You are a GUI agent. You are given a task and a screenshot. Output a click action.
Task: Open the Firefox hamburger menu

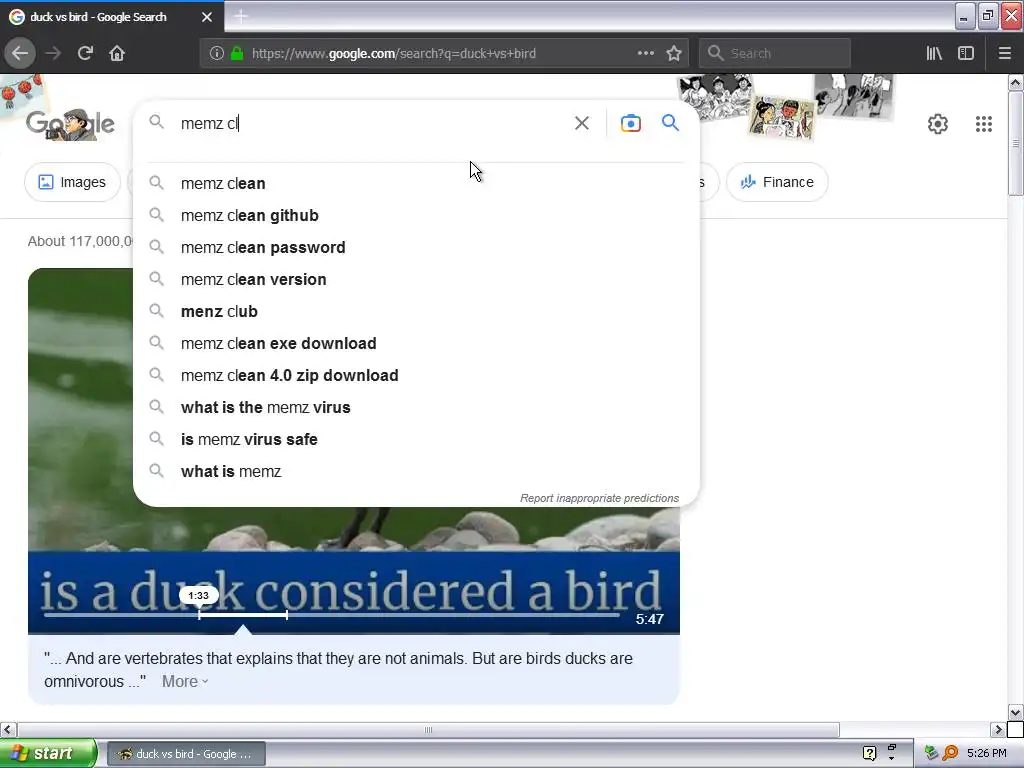(x=1004, y=53)
